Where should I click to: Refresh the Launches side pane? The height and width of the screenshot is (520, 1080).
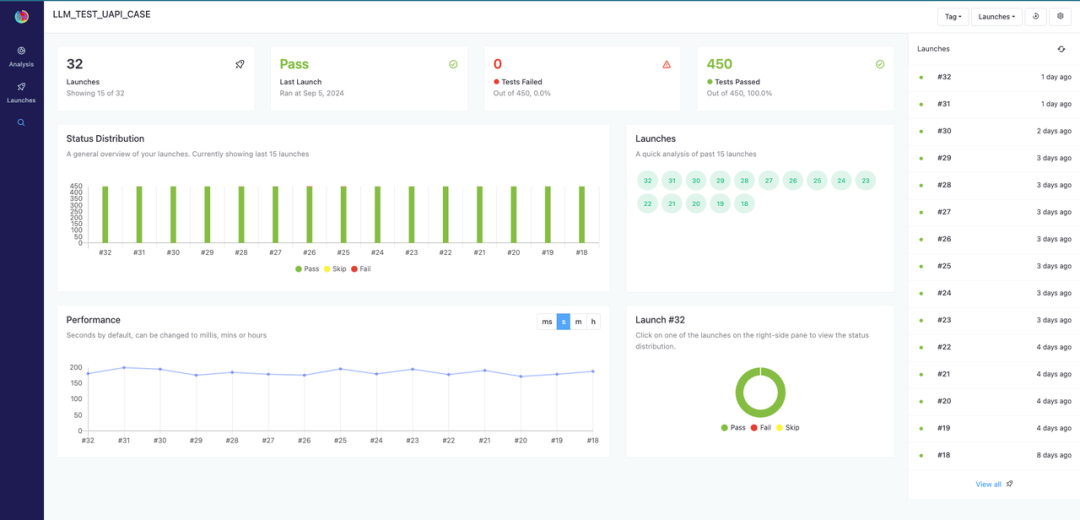[x=1061, y=49]
